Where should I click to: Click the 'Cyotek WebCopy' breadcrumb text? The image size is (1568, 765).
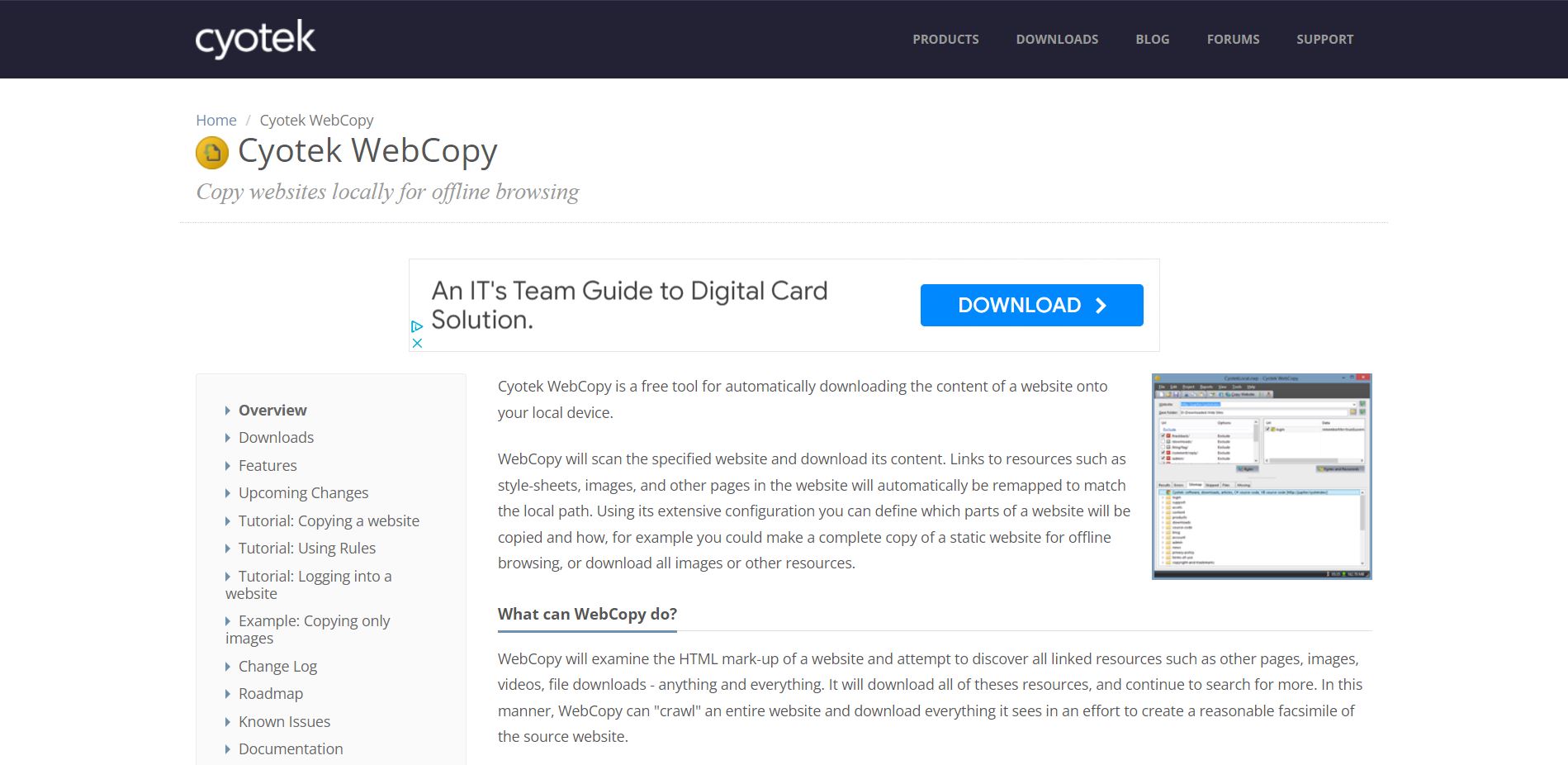click(x=316, y=120)
